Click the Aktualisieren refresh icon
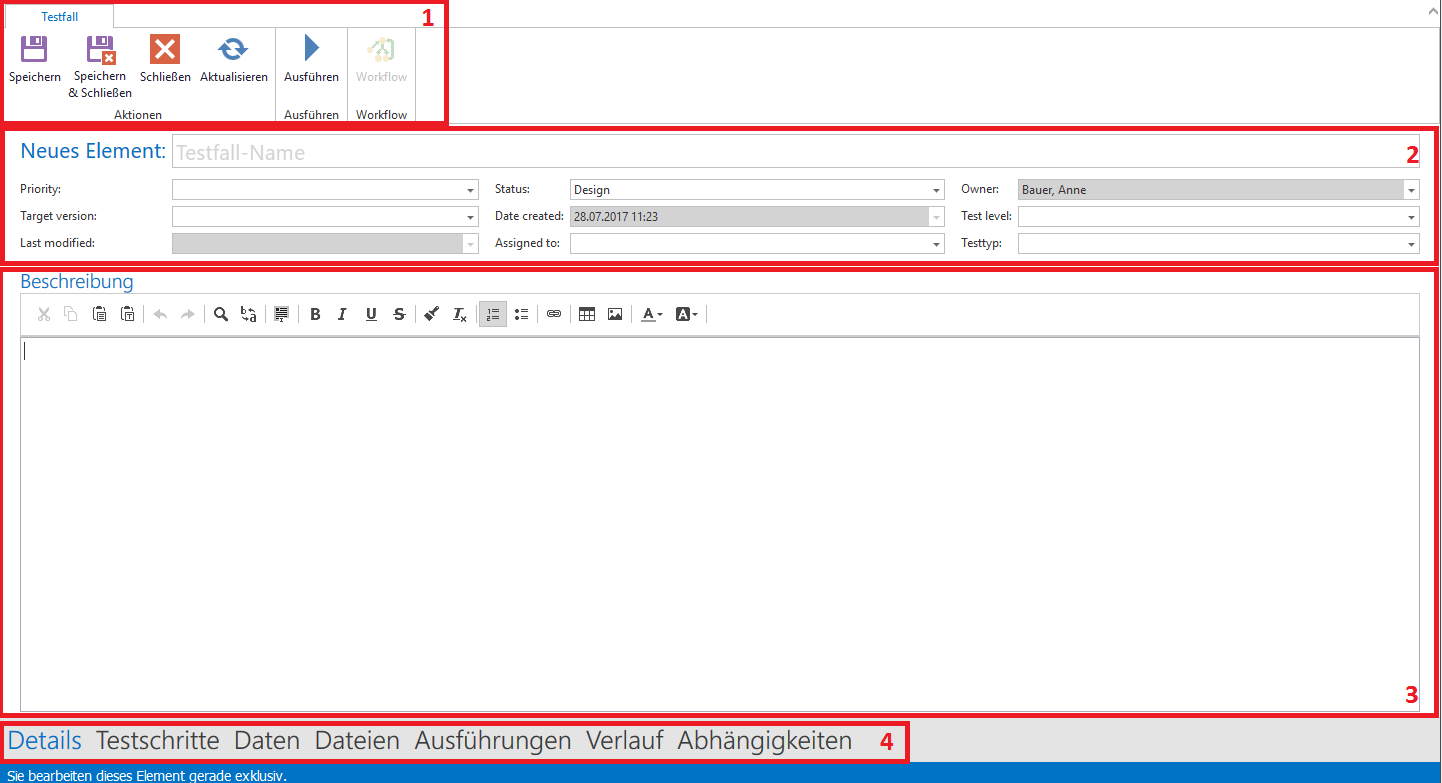This screenshot has height=783, width=1442. click(x=233, y=50)
